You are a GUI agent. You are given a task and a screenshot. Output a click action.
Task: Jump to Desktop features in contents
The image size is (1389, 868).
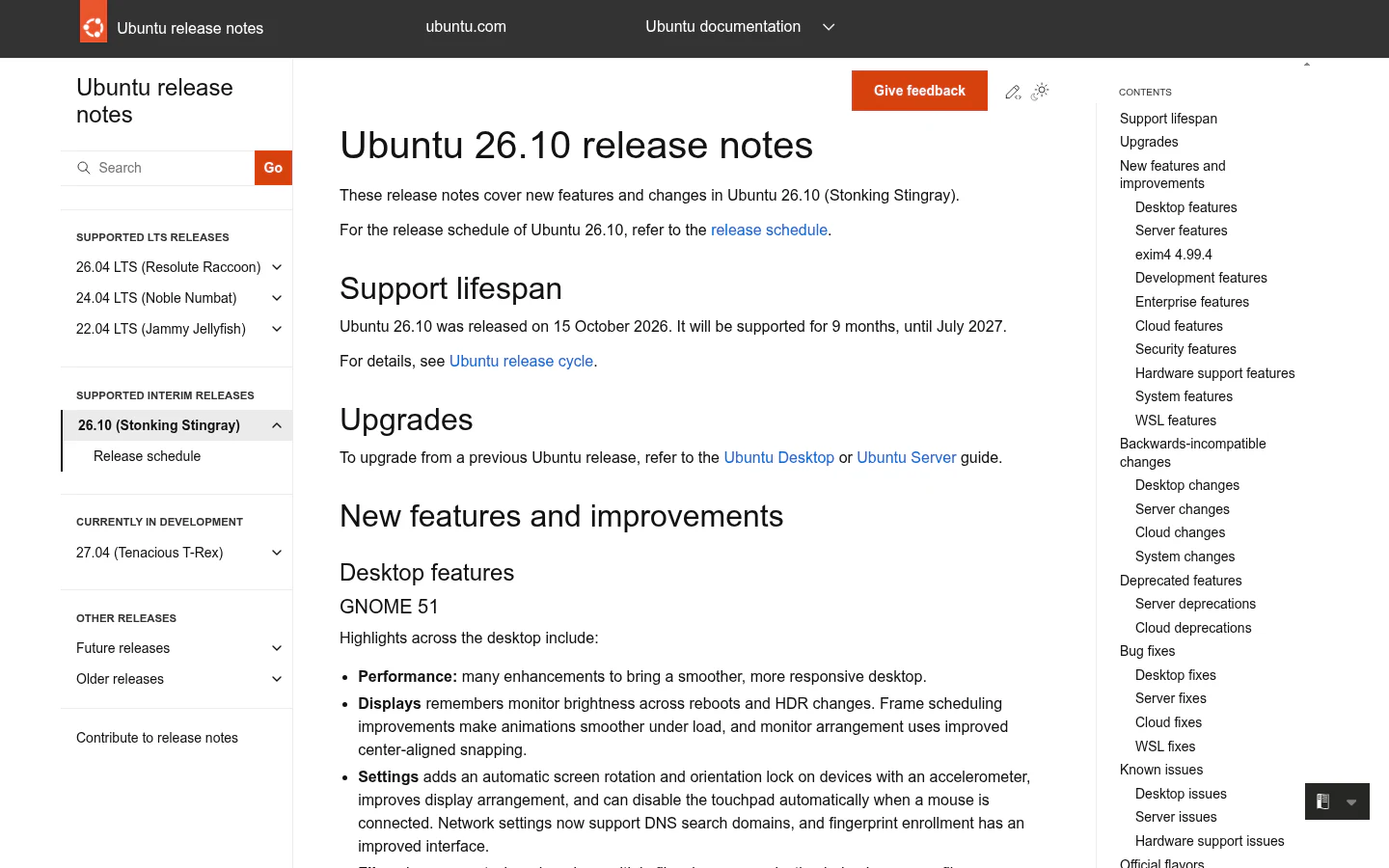pyautogui.click(x=1185, y=207)
